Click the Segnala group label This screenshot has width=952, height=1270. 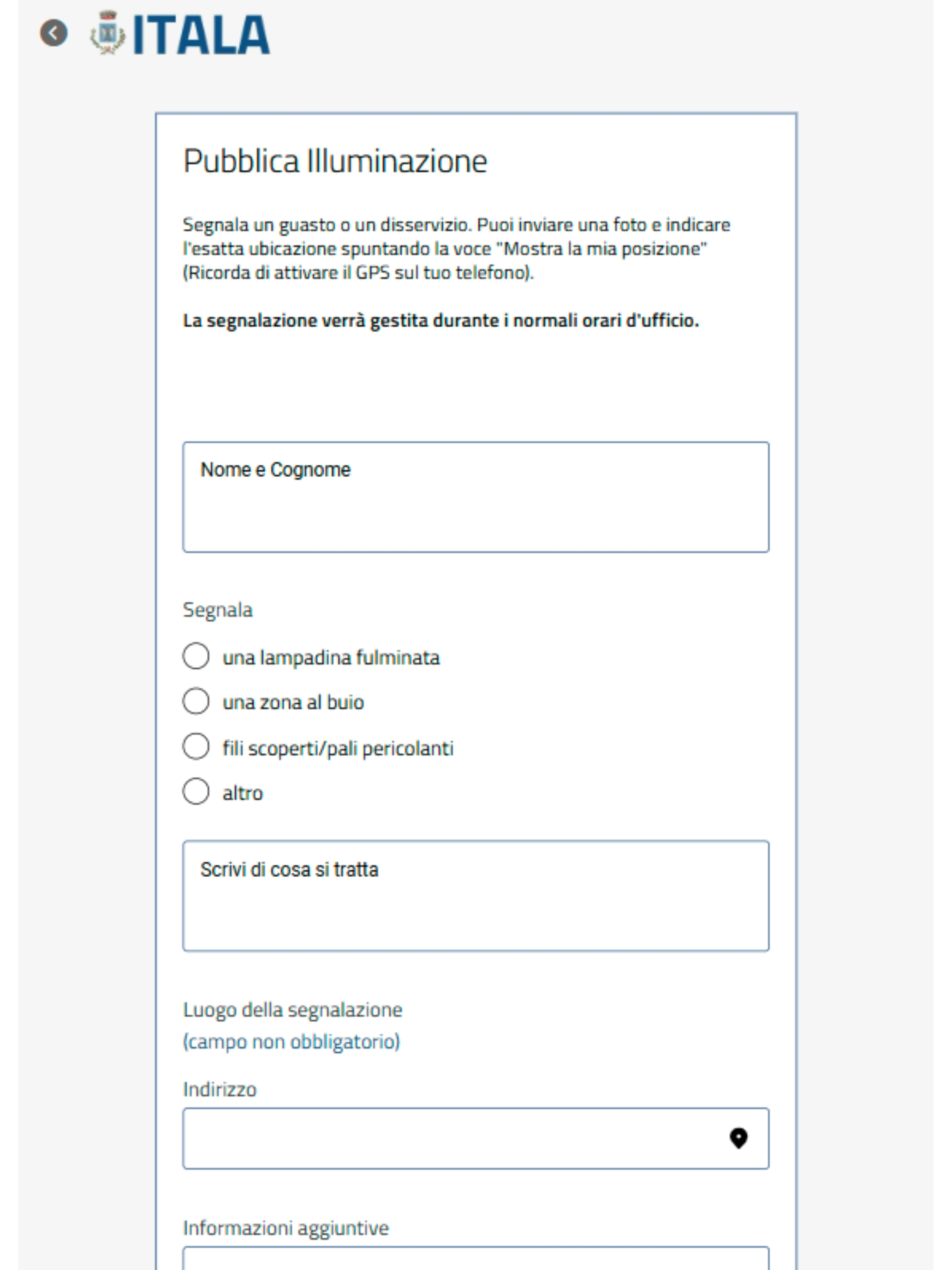pos(218,610)
